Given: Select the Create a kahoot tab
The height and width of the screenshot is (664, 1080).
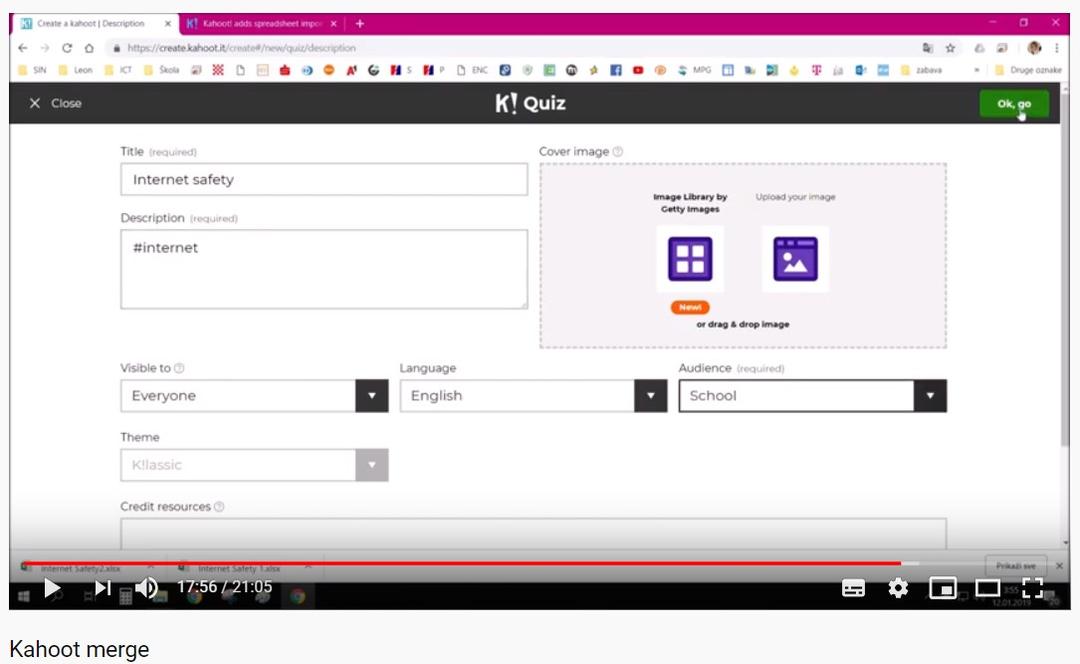Looking at the screenshot, I should pyautogui.click(x=91, y=23).
